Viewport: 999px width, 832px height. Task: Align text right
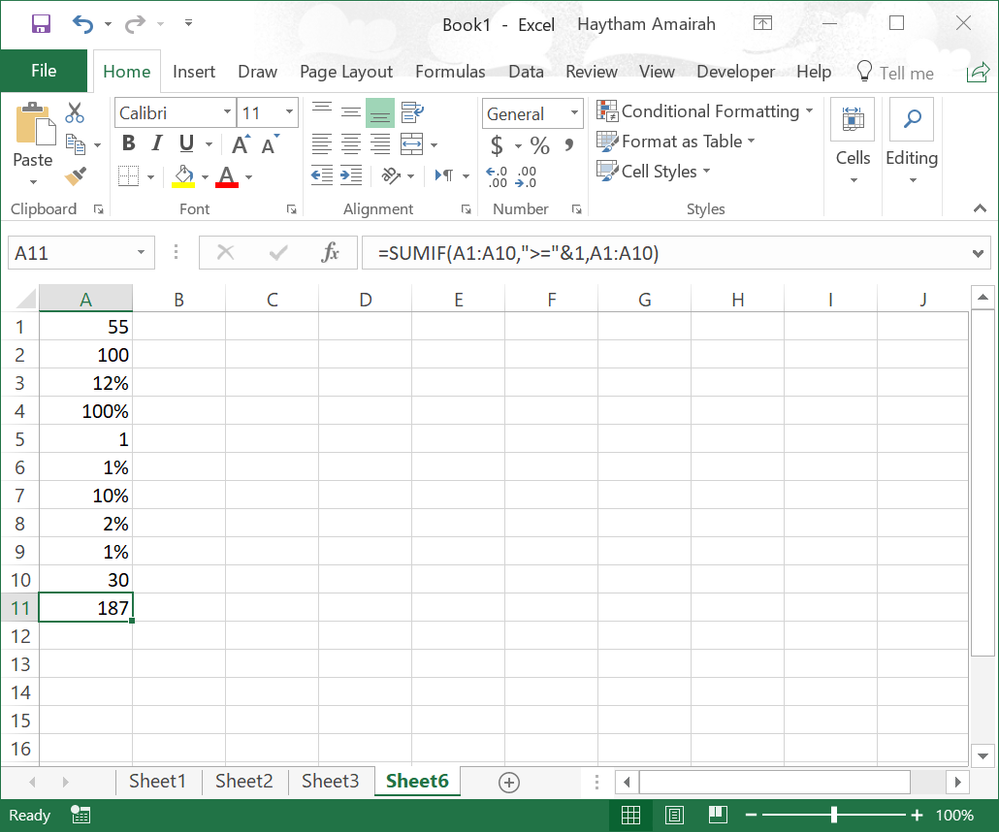380,144
